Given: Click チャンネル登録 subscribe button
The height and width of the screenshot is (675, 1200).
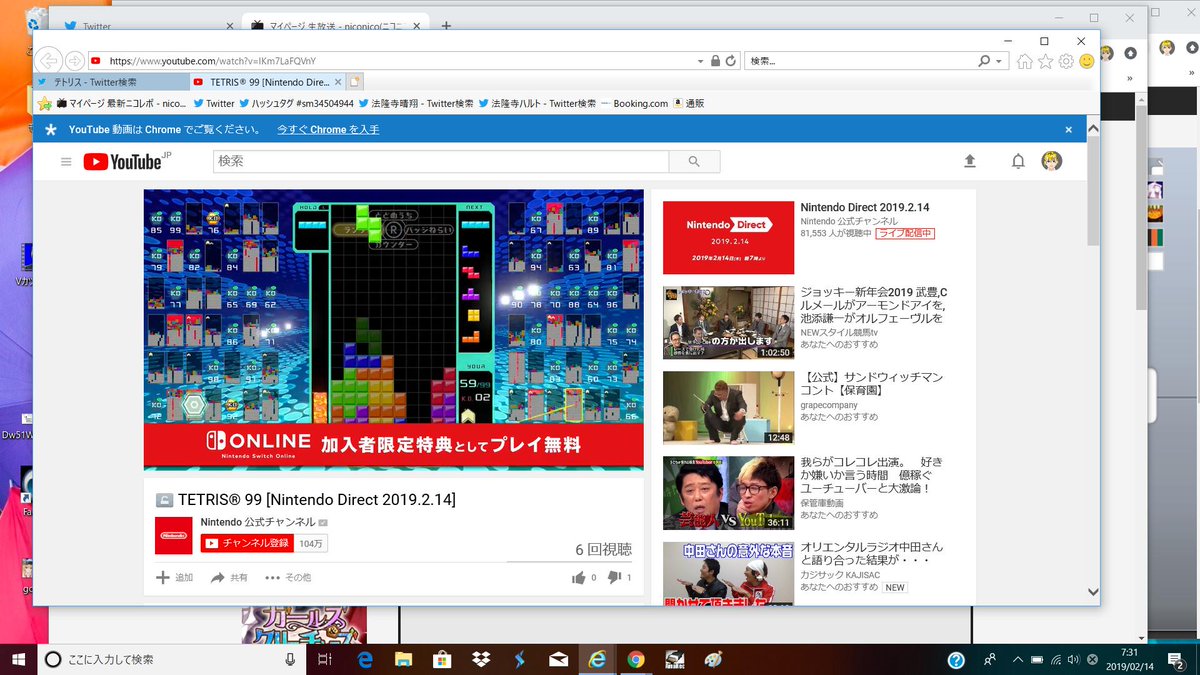Looking at the screenshot, I should (x=248, y=543).
